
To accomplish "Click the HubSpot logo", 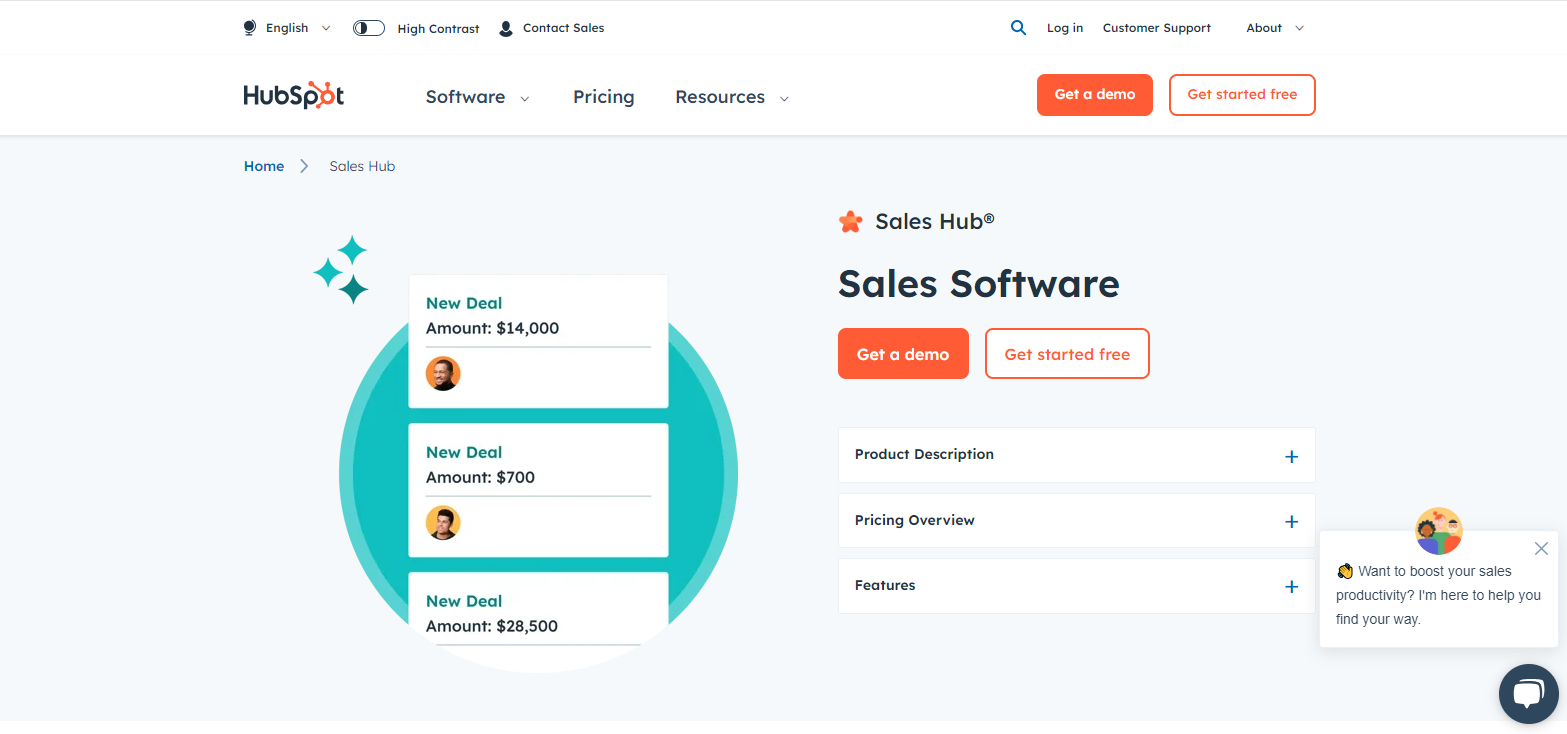I will (x=294, y=95).
